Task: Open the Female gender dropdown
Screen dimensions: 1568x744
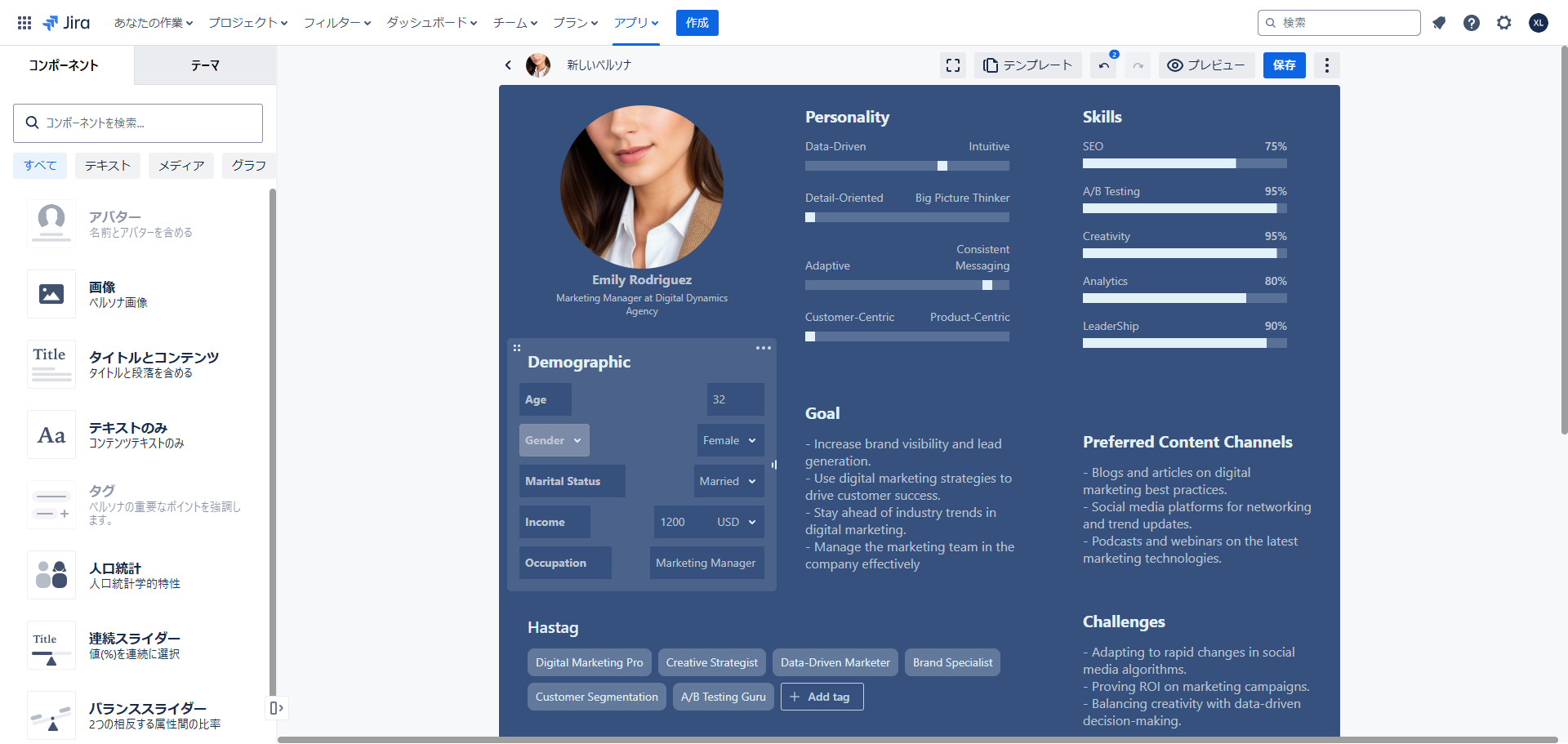Action: 730,440
